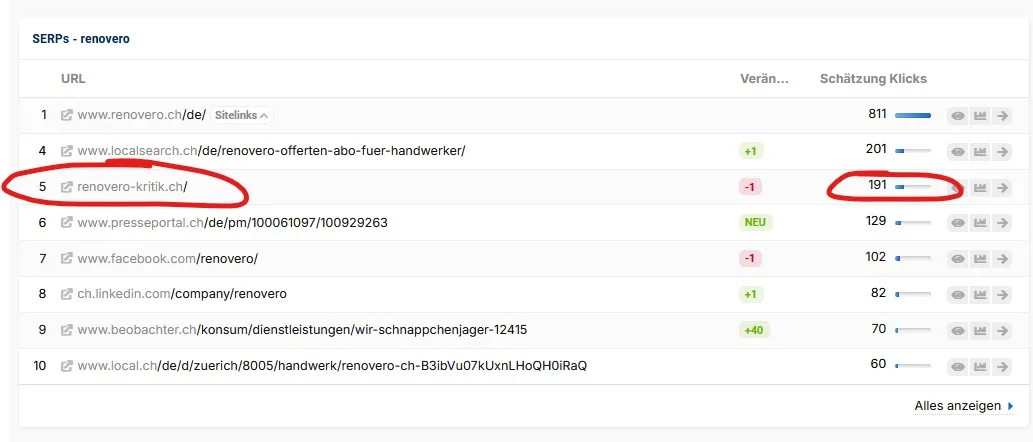This screenshot has width=1033, height=442.
Task: Click external link icon beside renovero-kritik.ch
Action: 67,187
